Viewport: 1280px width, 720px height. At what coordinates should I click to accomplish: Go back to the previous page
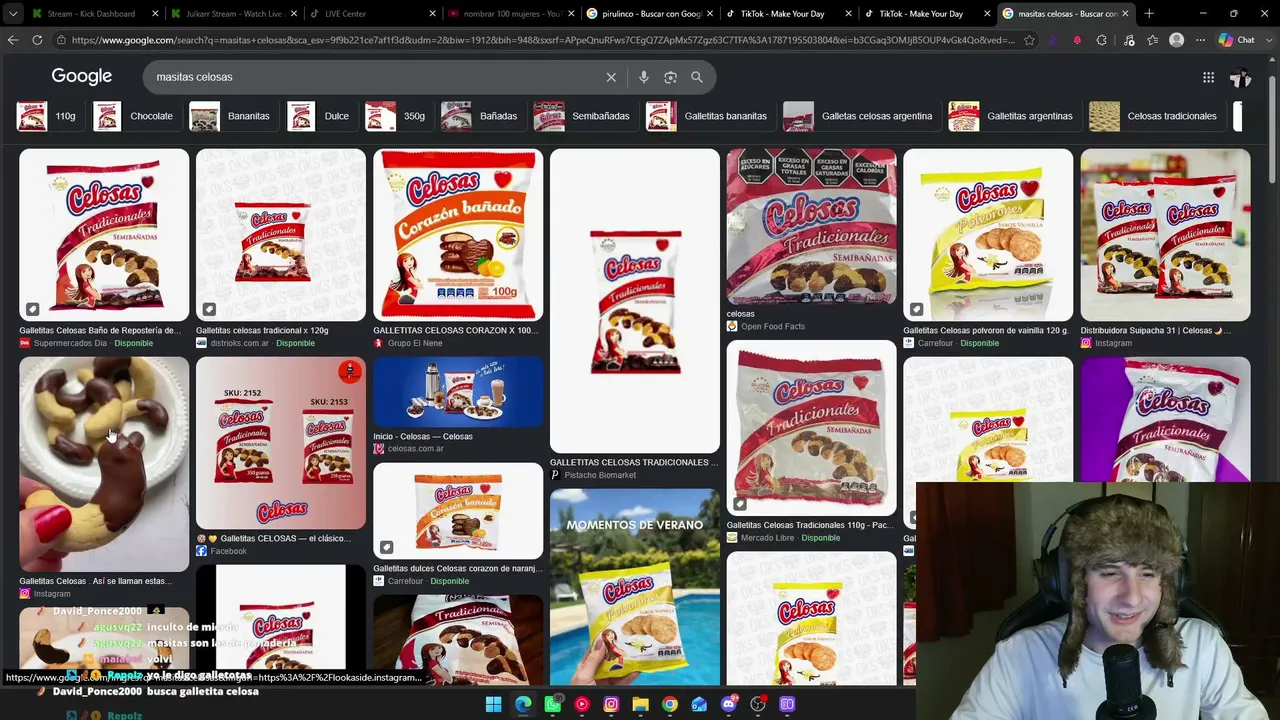coord(12,40)
